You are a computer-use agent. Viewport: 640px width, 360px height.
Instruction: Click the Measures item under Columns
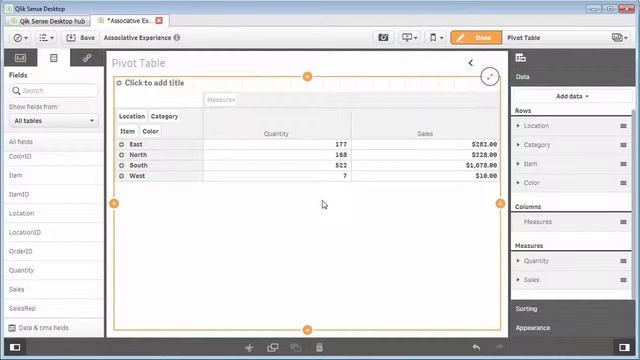571,222
